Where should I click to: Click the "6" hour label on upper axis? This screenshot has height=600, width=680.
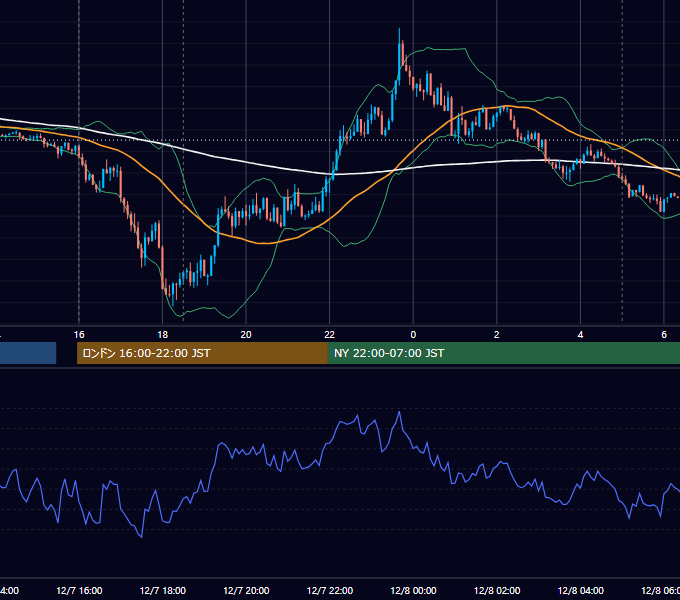664,335
